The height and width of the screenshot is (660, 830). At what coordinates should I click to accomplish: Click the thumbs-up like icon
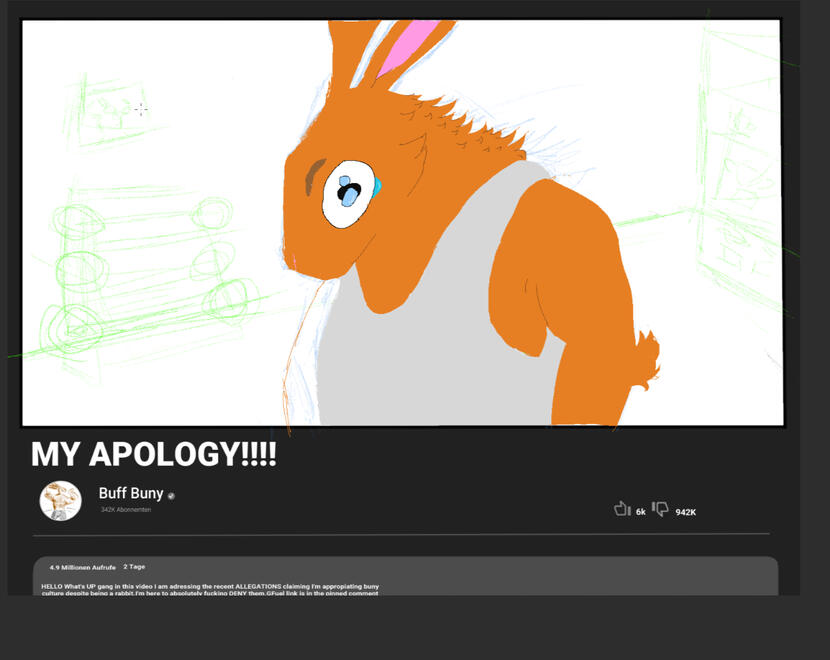(621, 509)
